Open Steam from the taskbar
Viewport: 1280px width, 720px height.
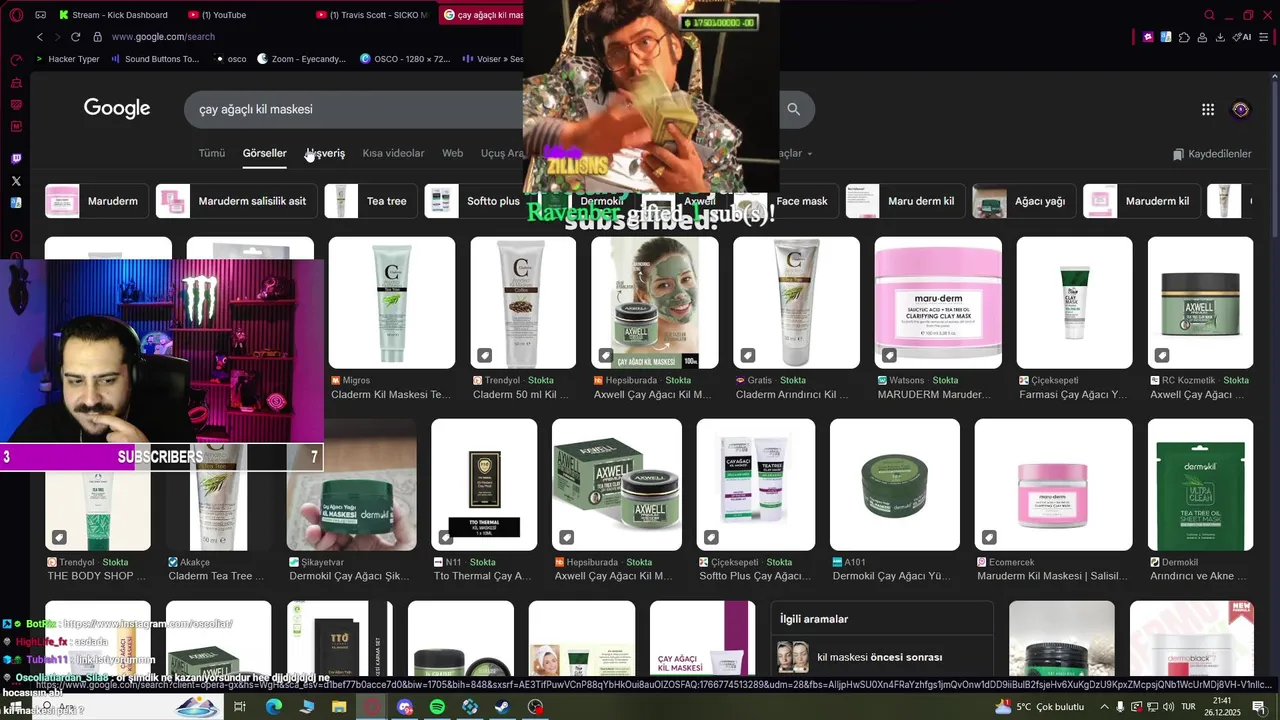coord(502,707)
